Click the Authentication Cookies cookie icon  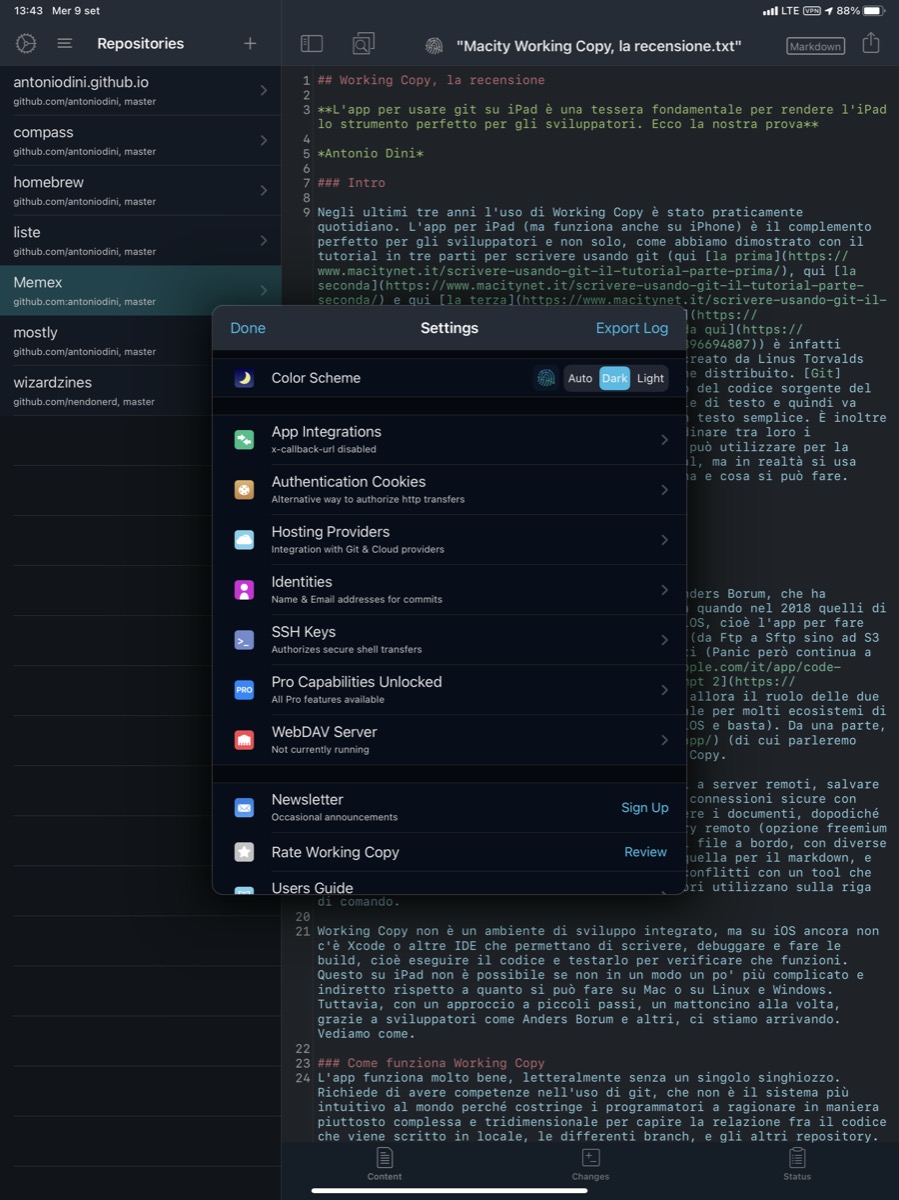point(244,490)
